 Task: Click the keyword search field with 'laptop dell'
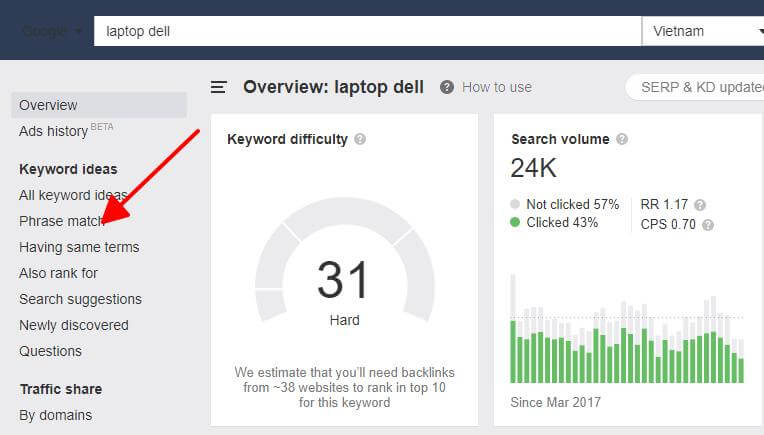coord(367,31)
